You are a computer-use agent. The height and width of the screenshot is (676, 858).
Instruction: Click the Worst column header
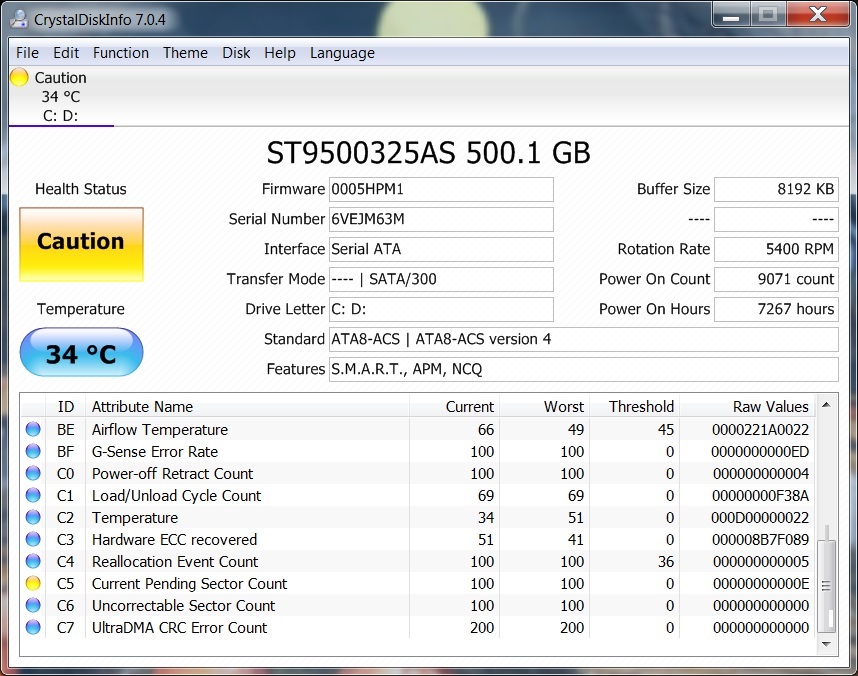544,407
